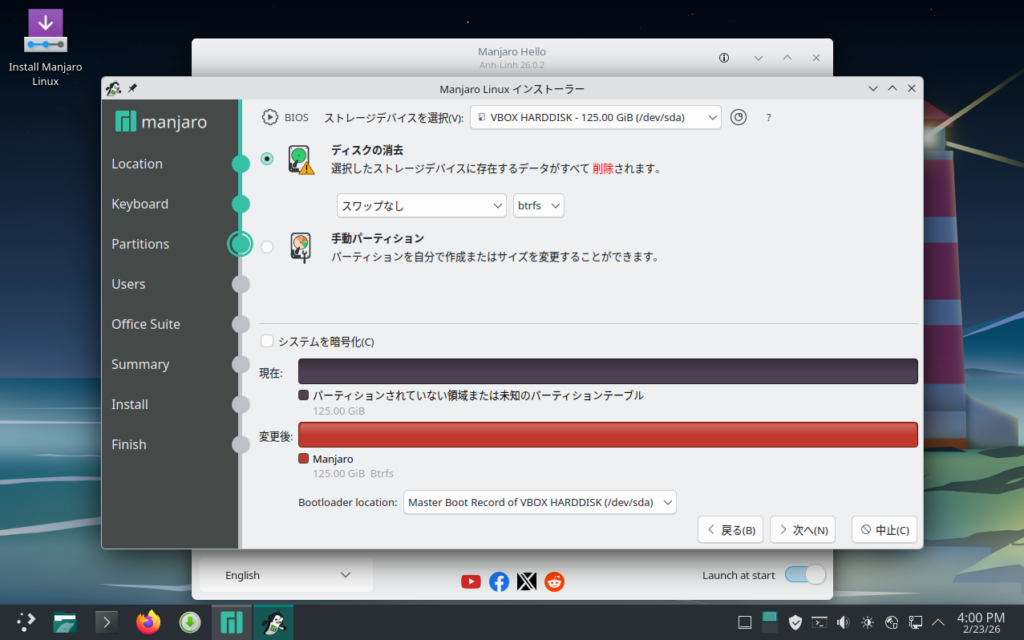This screenshot has width=1024, height=640.
Task: Enable the encrypt system checkbox
Action: click(267, 341)
